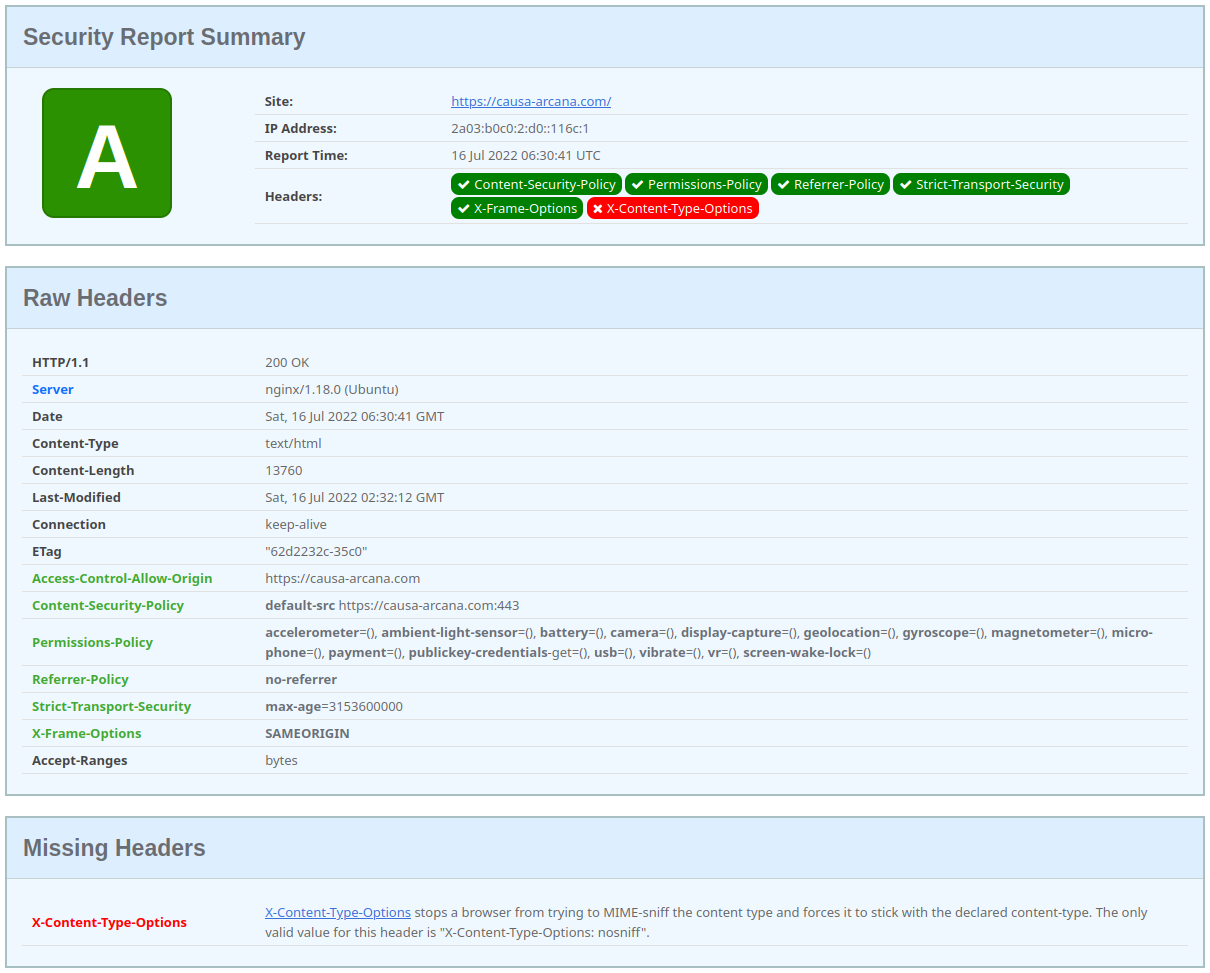This screenshot has width=1210, height=973.
Task: Open the causa-arcana.com site link
Action: pyautogui.click(x=530, y=101)
